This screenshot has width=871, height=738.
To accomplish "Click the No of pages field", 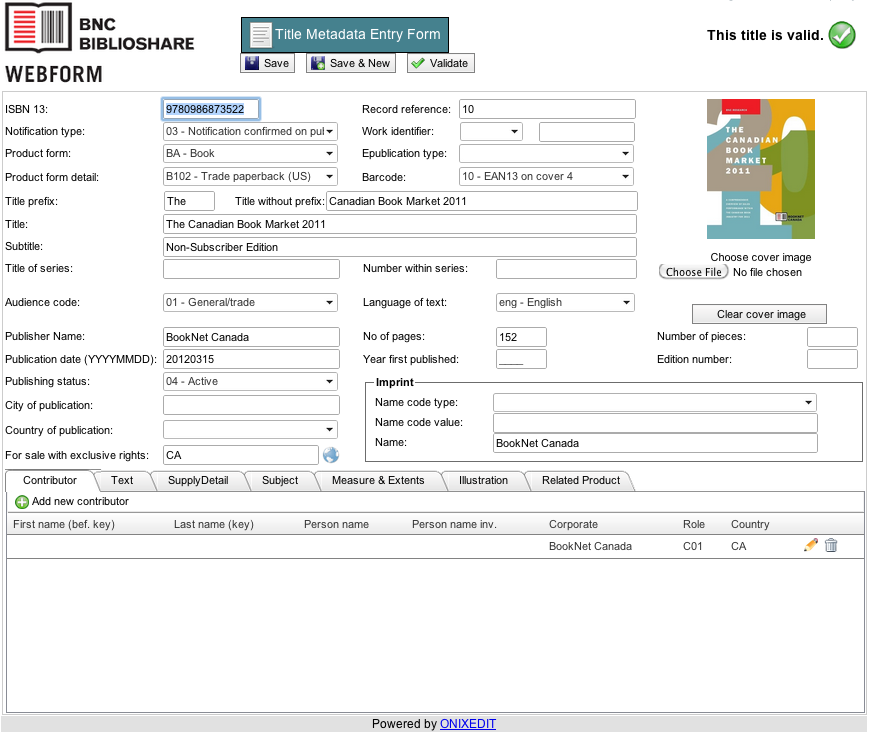I will 522,338.
